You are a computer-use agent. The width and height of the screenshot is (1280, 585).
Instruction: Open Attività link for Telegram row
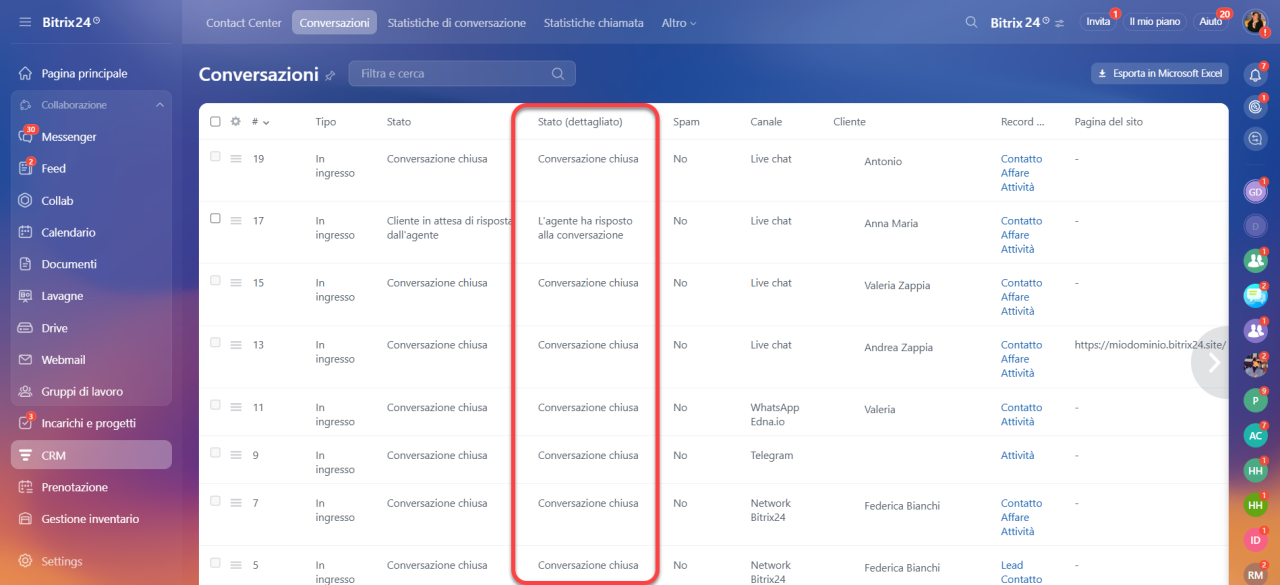(1018, 455)
